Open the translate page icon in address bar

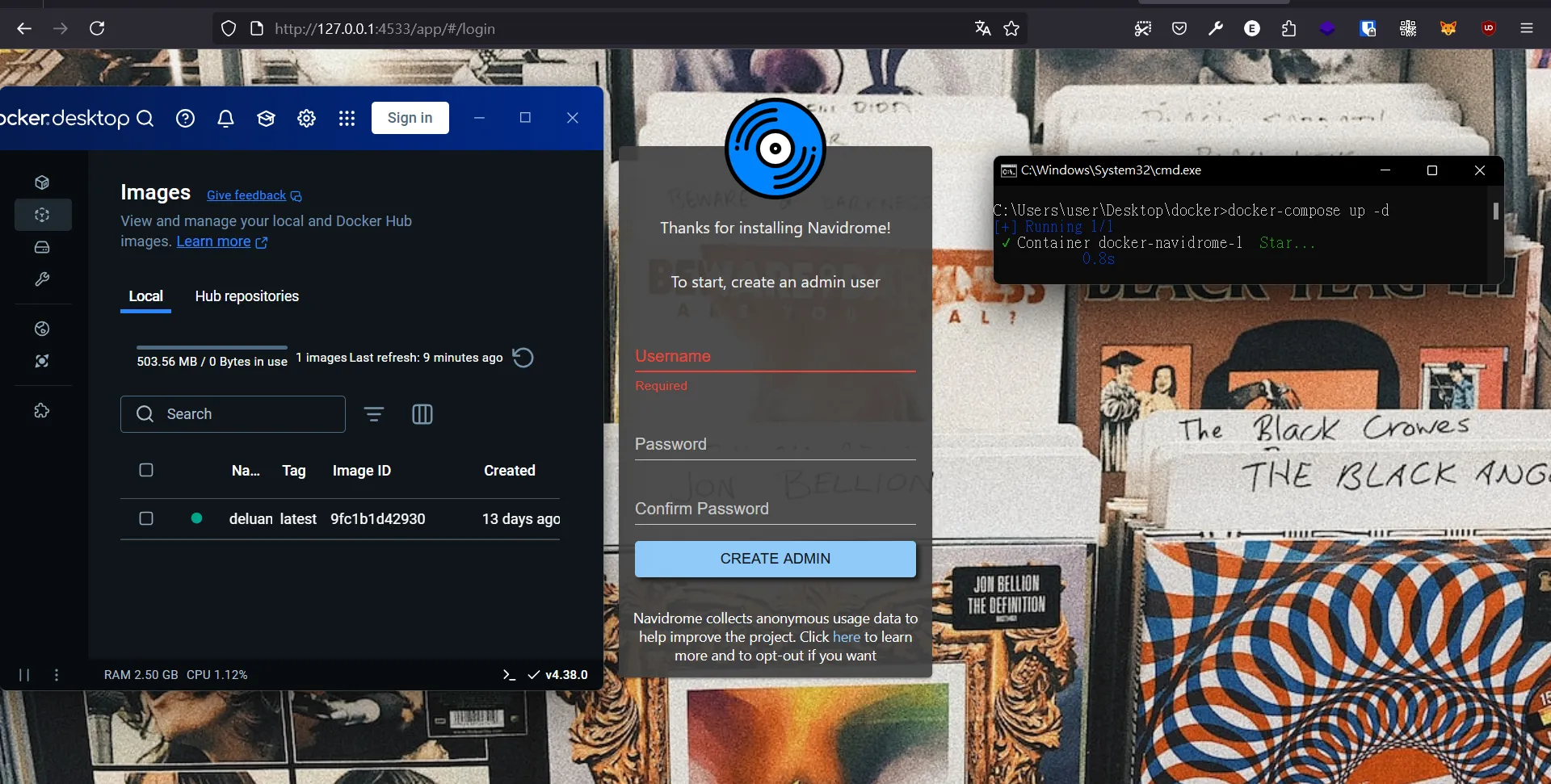(982, 28)
